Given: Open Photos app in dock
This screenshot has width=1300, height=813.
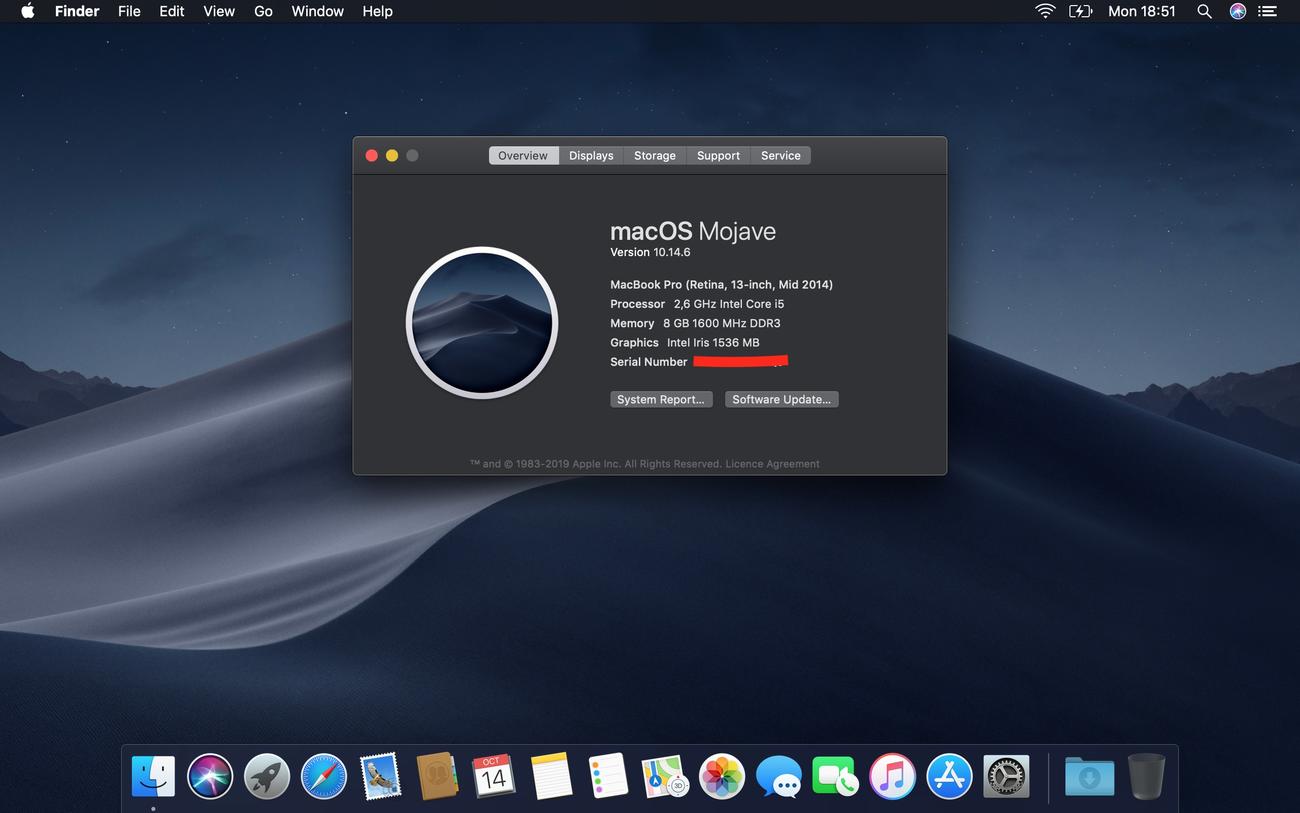Looking at the screenshot, I should 722,776.
